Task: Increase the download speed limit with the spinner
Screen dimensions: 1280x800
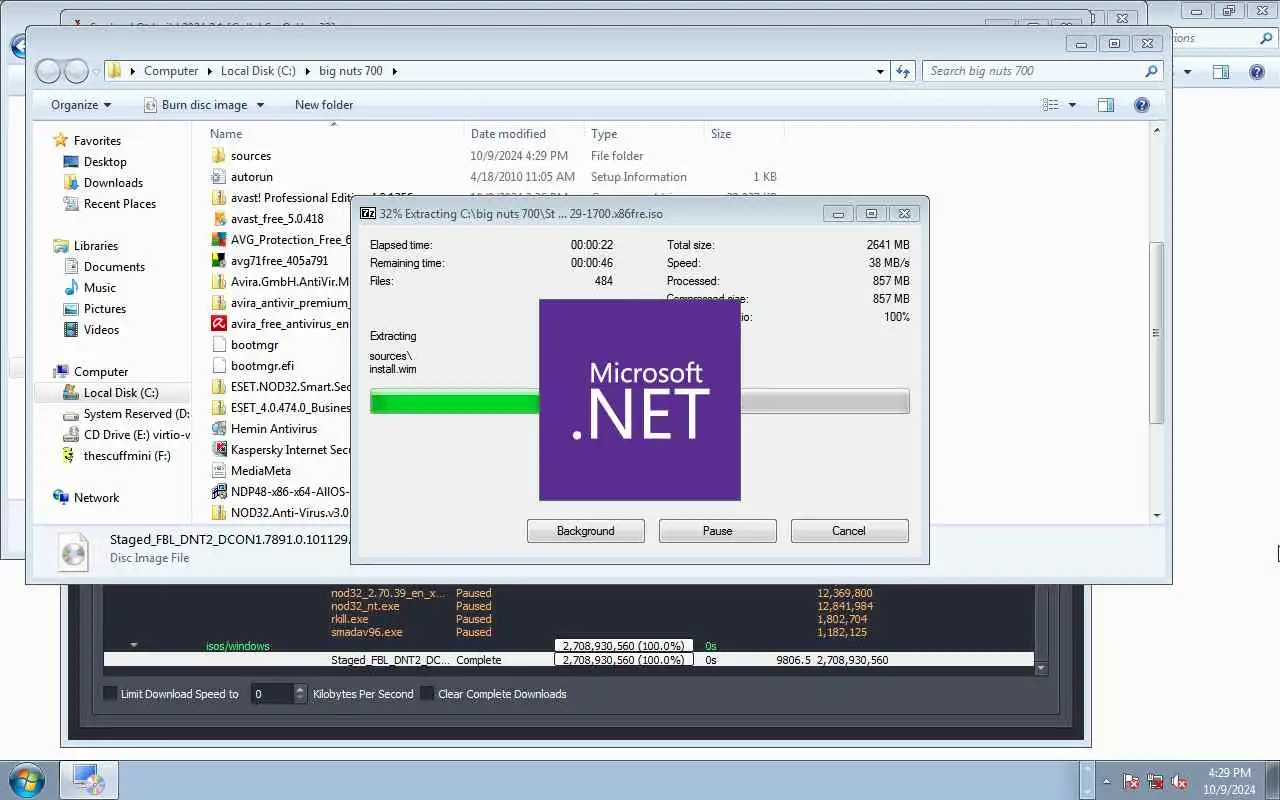Action: tap(300, 689)
